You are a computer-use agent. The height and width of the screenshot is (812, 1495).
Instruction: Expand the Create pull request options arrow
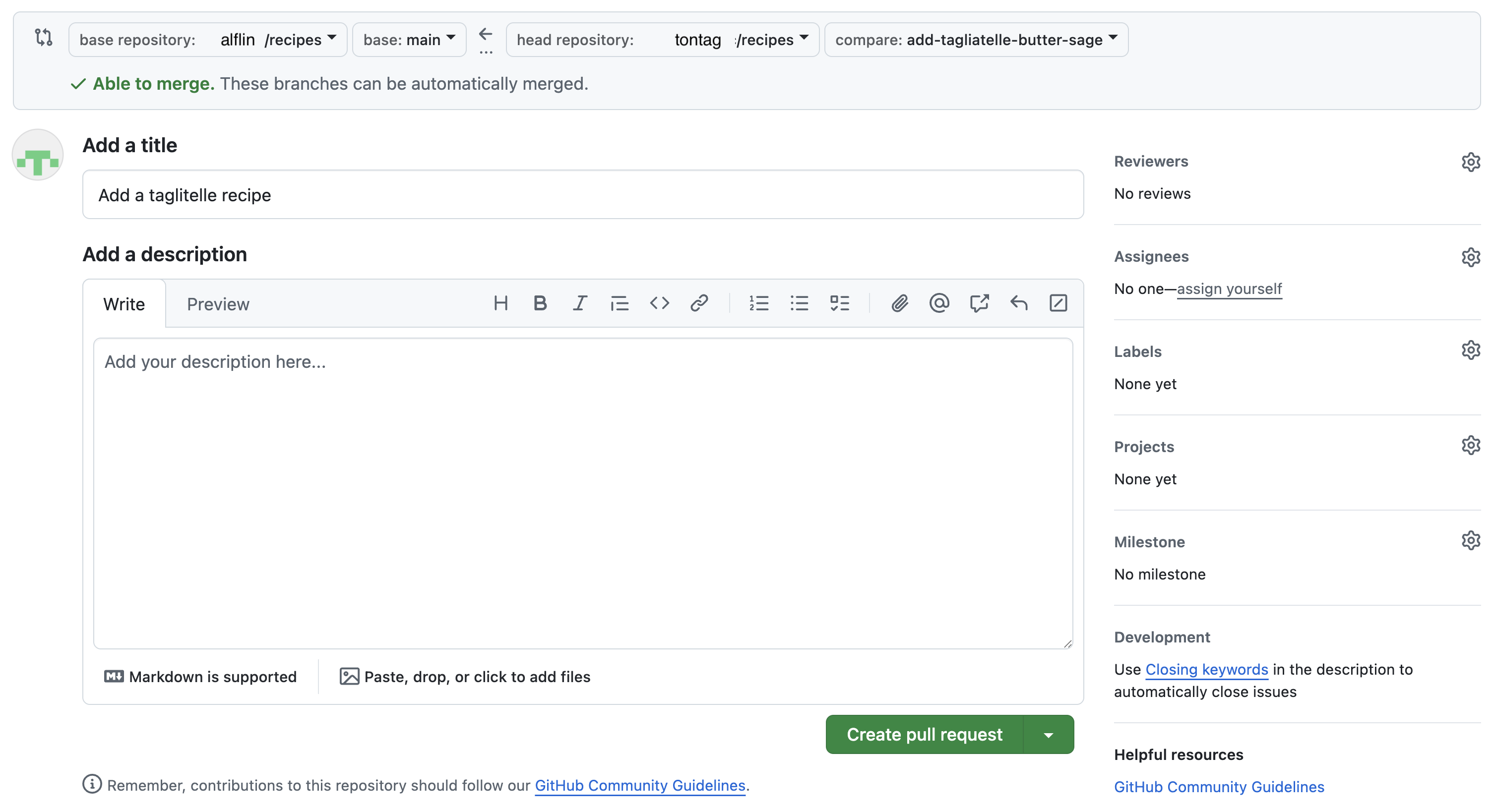point(1048,734)
